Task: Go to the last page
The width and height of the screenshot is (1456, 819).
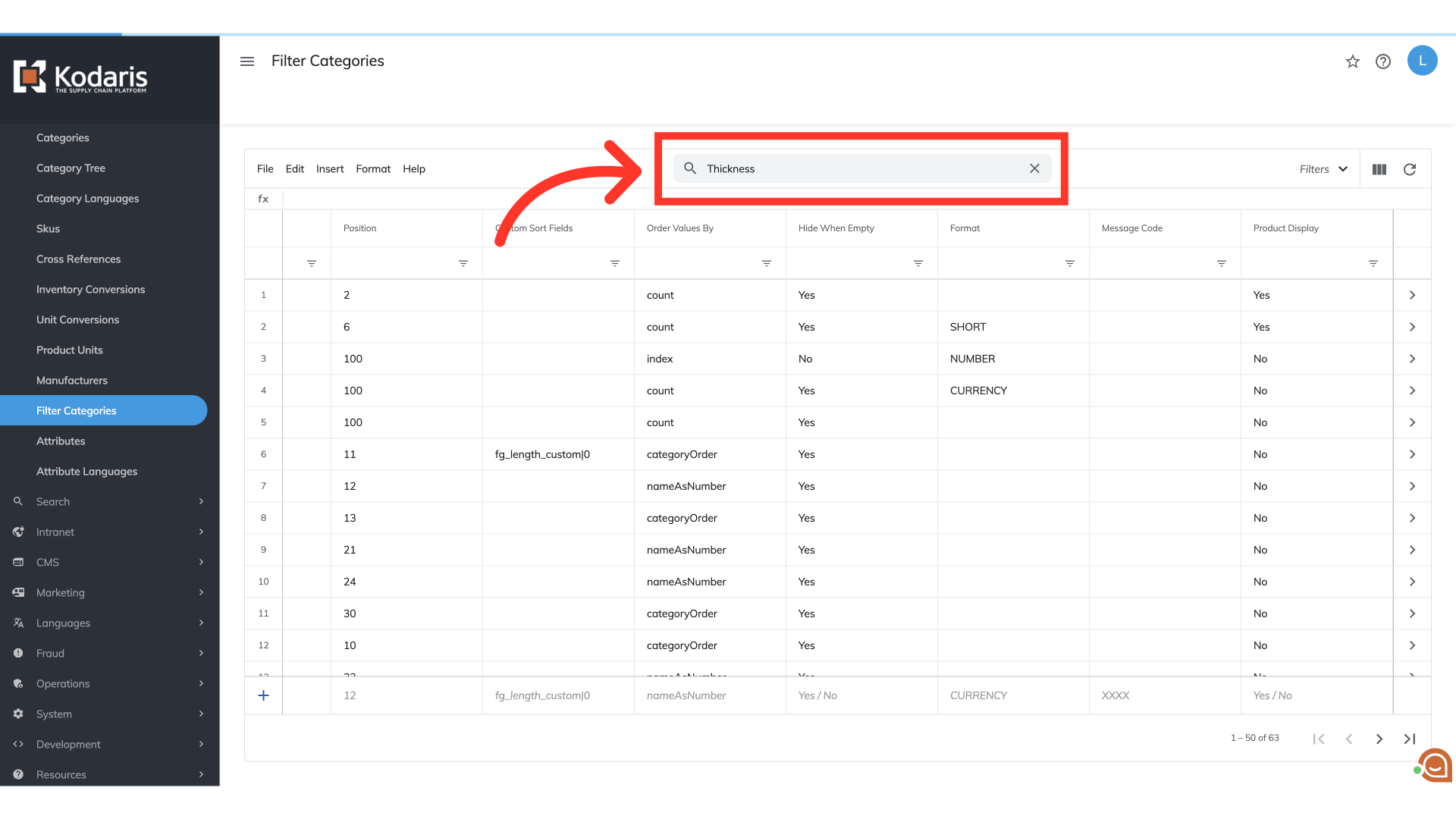Action: [x=1410, y=739]
